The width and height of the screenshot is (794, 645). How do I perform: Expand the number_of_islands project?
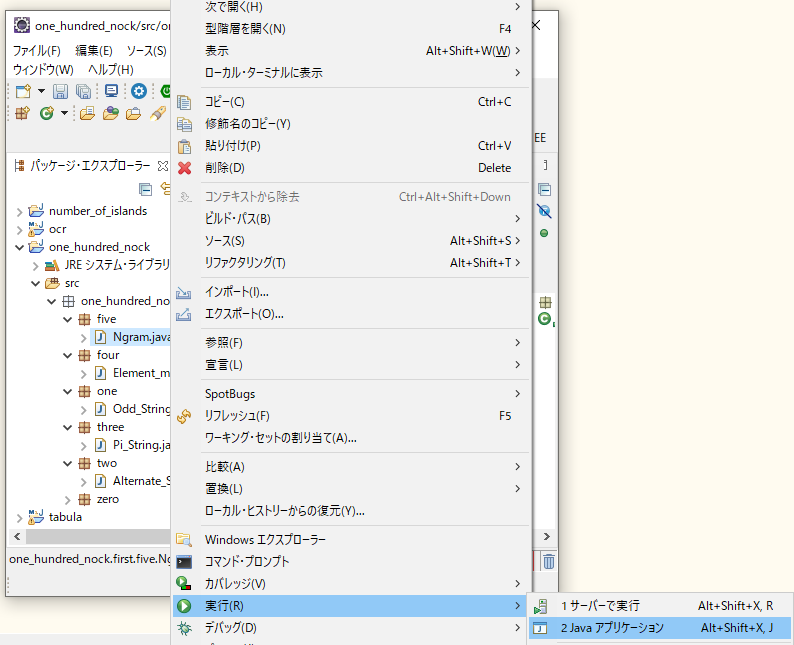(19, 211)
